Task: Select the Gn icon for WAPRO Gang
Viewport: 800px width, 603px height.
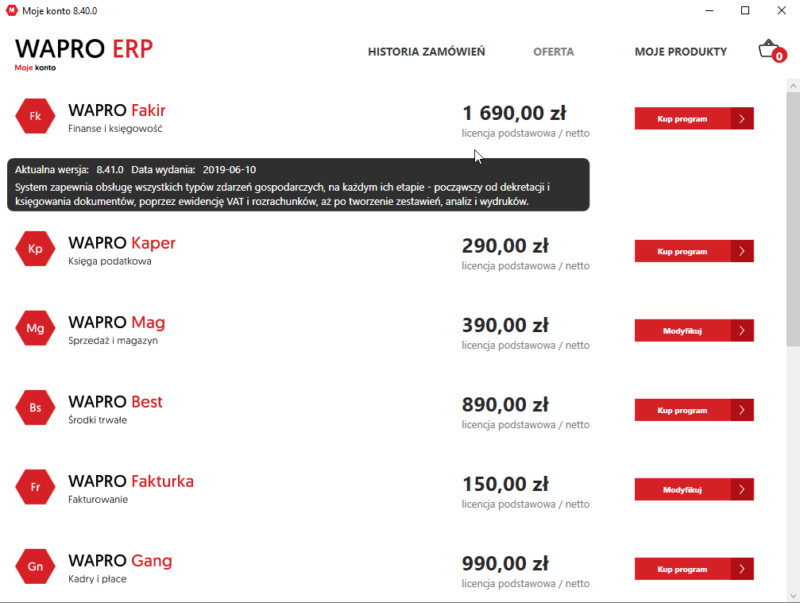Action: tap(35, 567)
